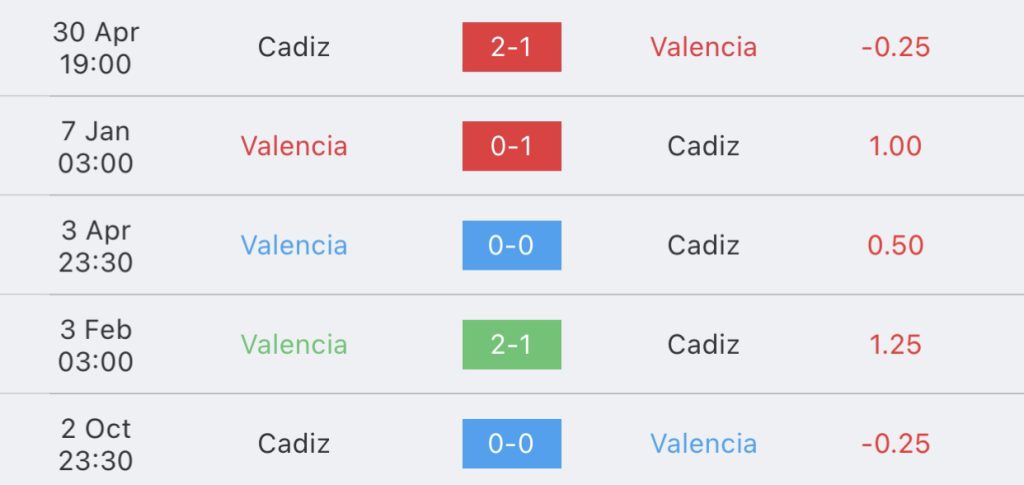Click the blue 0-0 score on 2 Oct
The width and height of the screenshot is (1024, 485).
(511, 444)
